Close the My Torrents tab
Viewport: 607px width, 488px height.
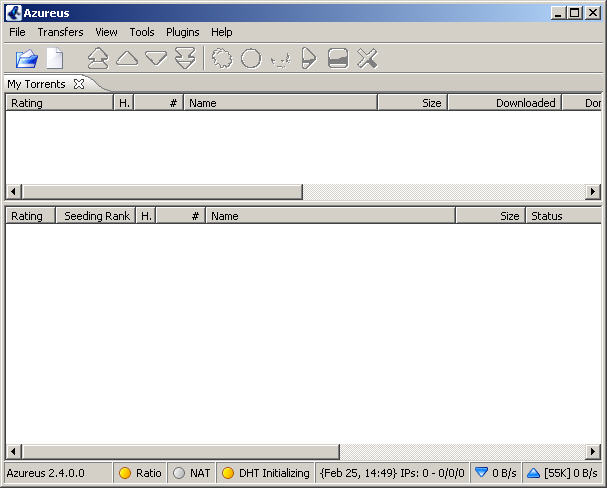(x=79, y=84)
